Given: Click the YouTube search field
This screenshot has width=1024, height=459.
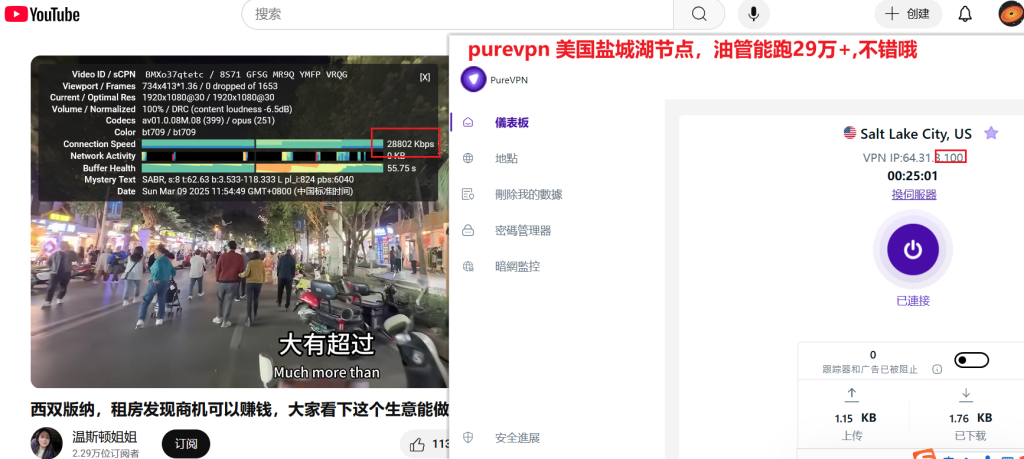Looking at the screenshot, I should pos(457,14).
